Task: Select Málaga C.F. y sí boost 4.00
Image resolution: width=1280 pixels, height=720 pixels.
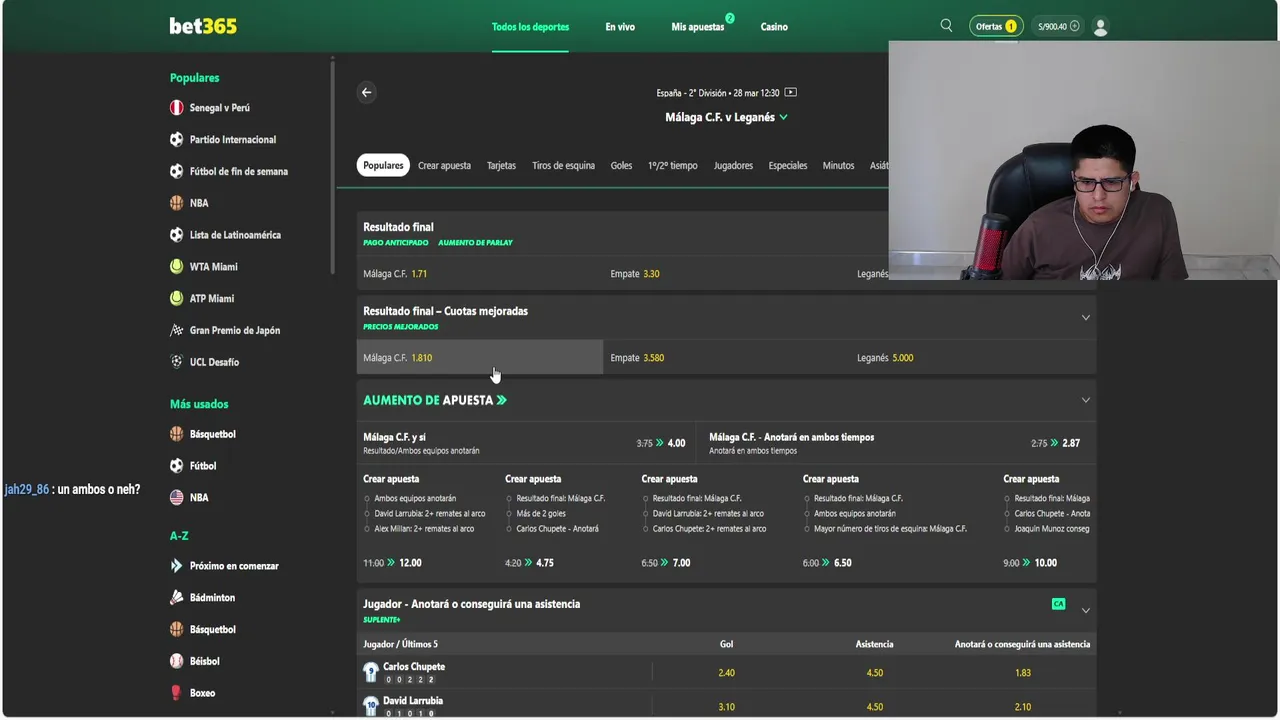Action: 525,443
